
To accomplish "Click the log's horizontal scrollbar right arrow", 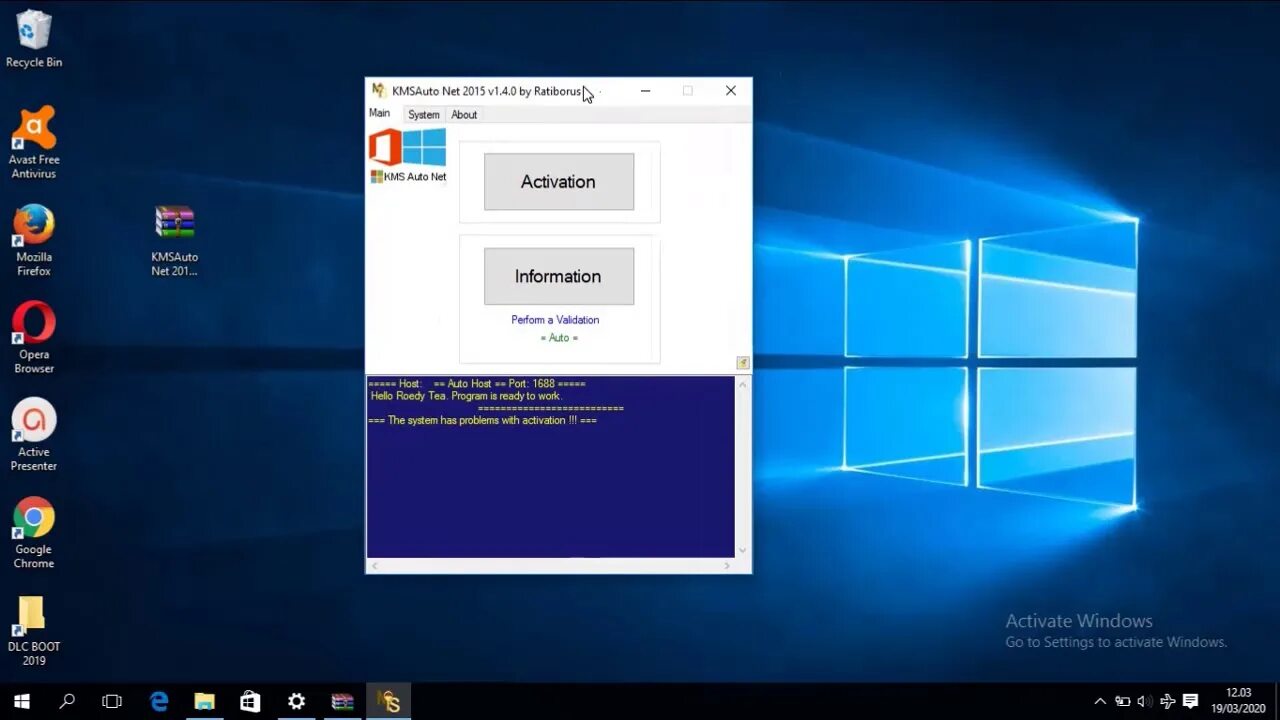I will (x=727, y=566).
